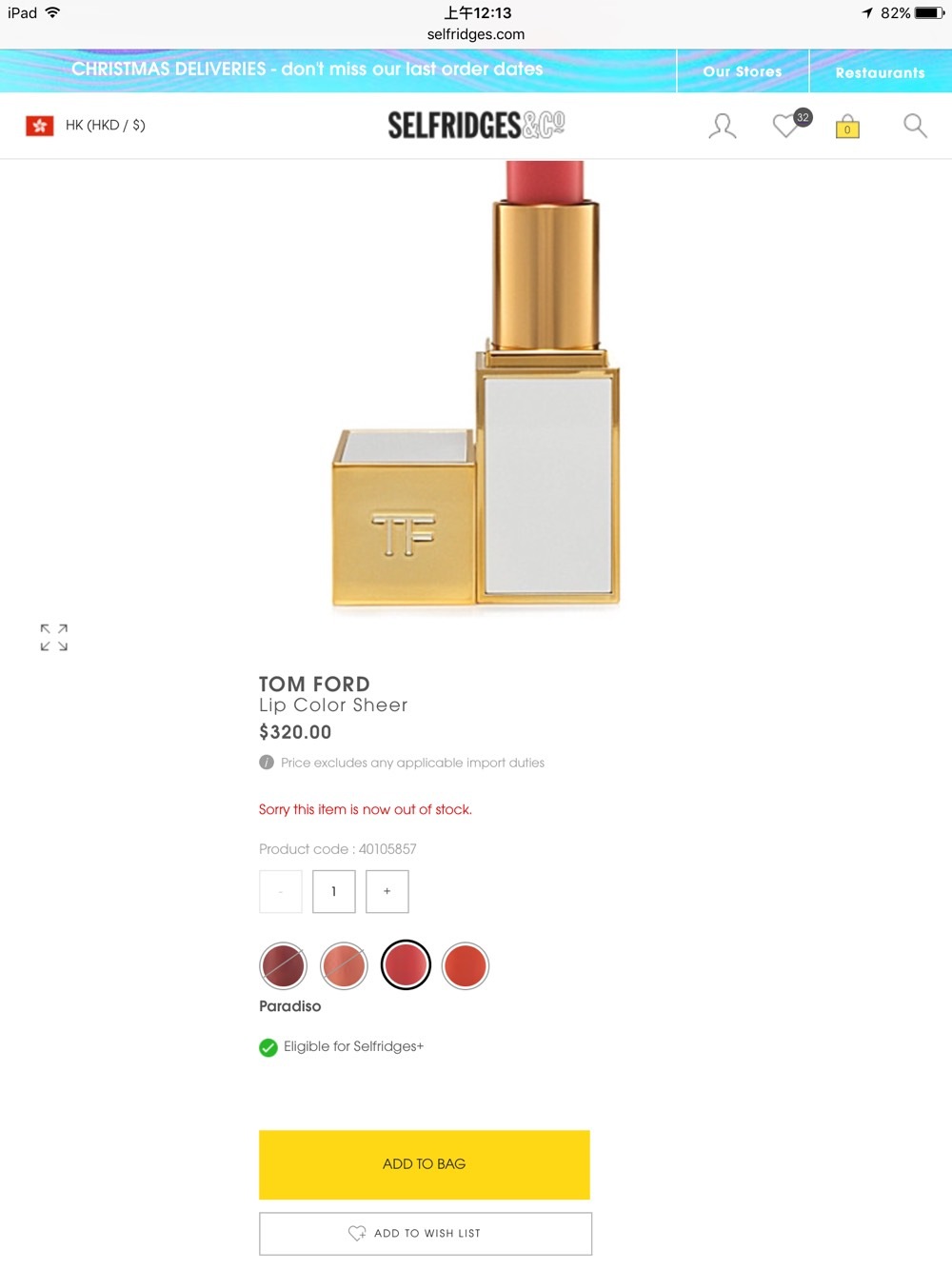Click the quantity input field

(x=334, y=892)
